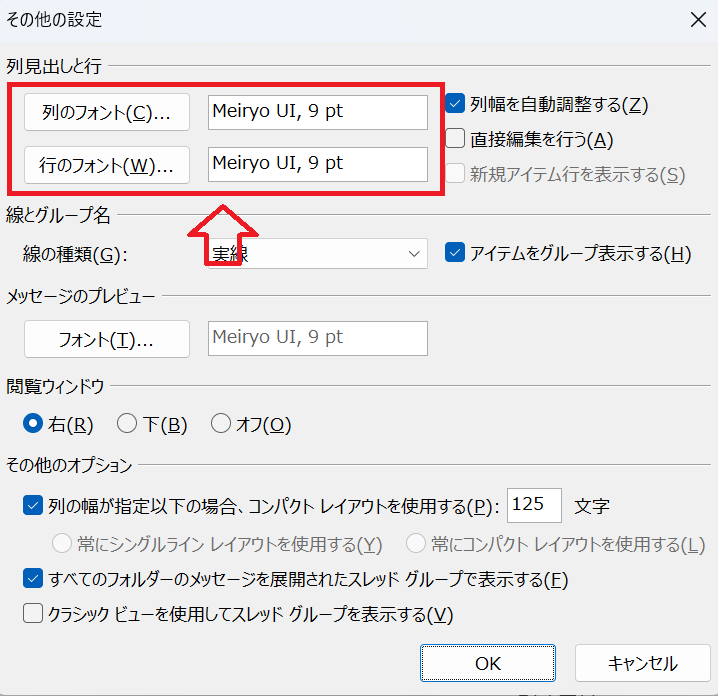
Task: Click the 閲覧ウィンドウ section heading
Action: point(55,386)
